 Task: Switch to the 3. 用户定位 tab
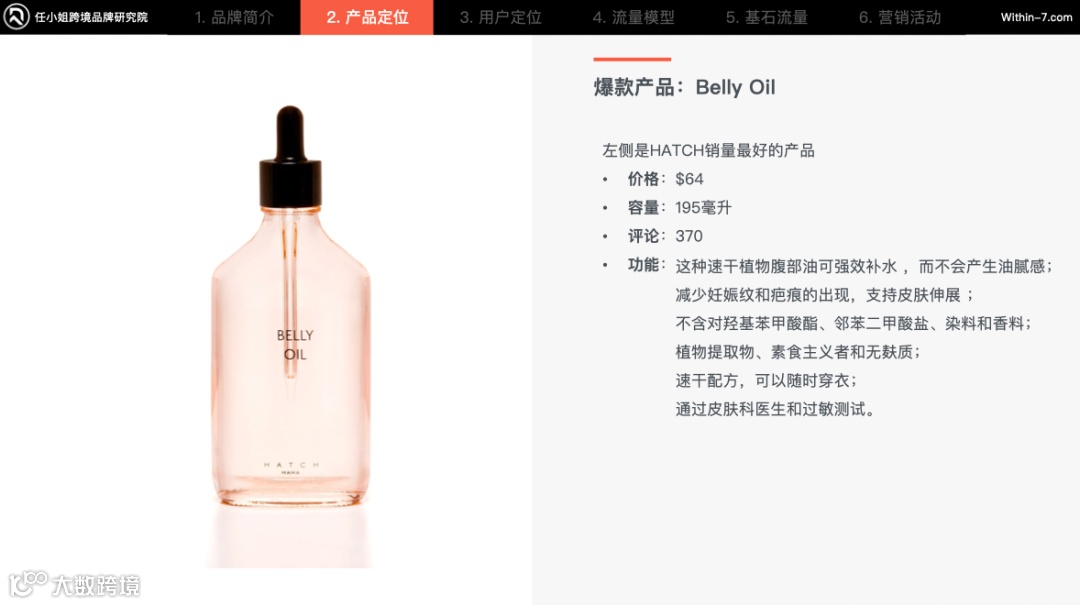pos(501,17)
